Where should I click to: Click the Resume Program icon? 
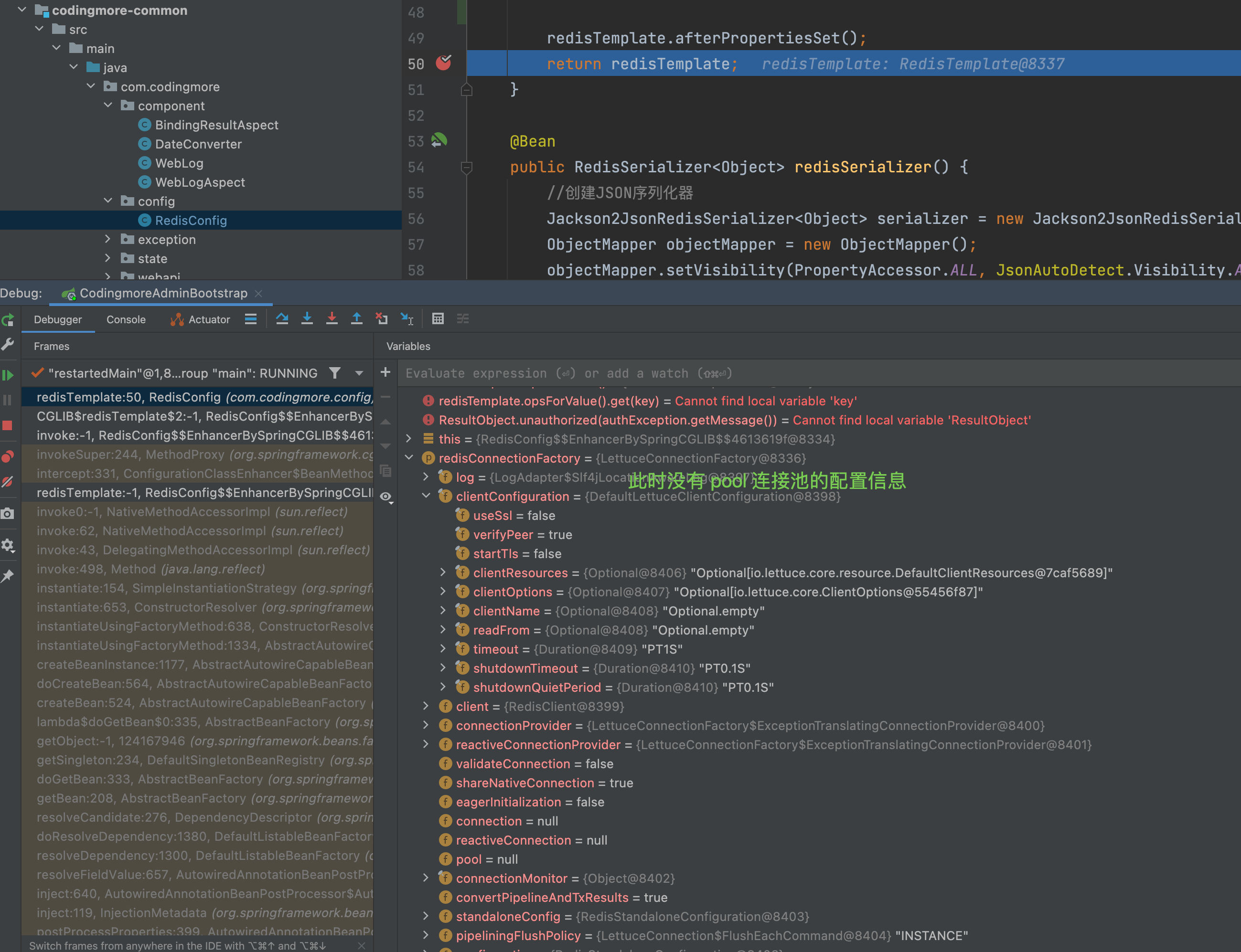(x=8, y=375)
